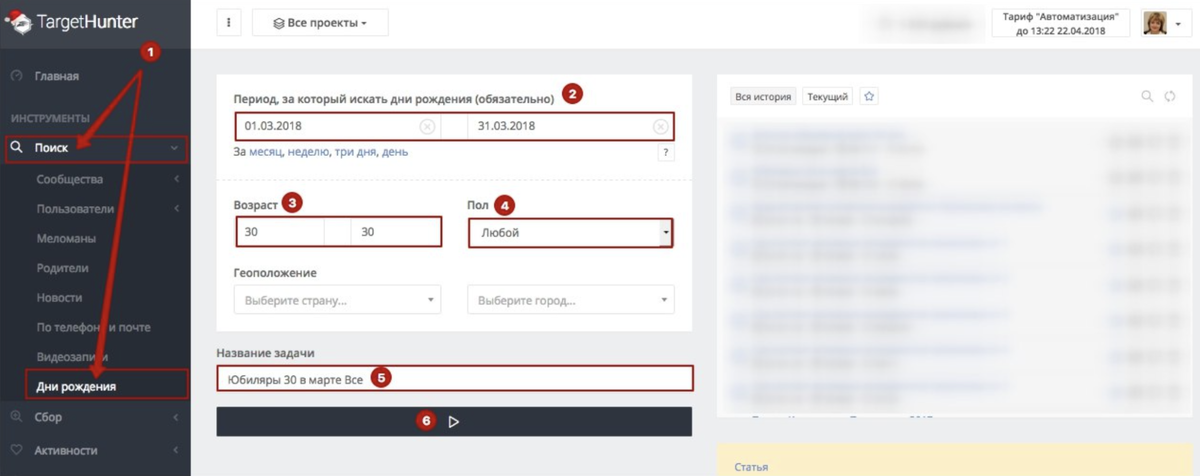This screenshot has height=476, width=1200.
Task: Open По телефону и почте search
Action: coord(93,327)
